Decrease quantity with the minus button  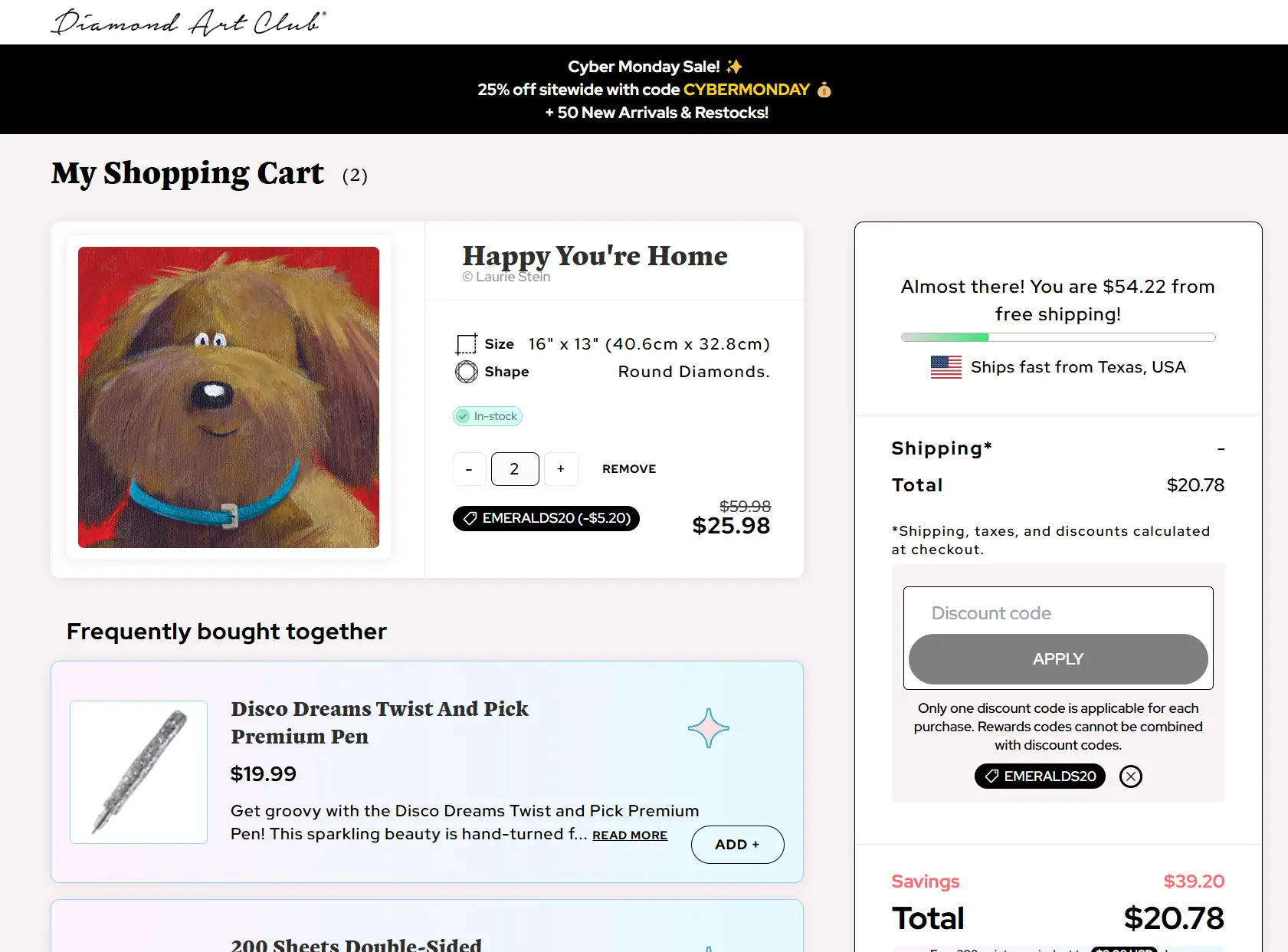[x=469, y=469]
